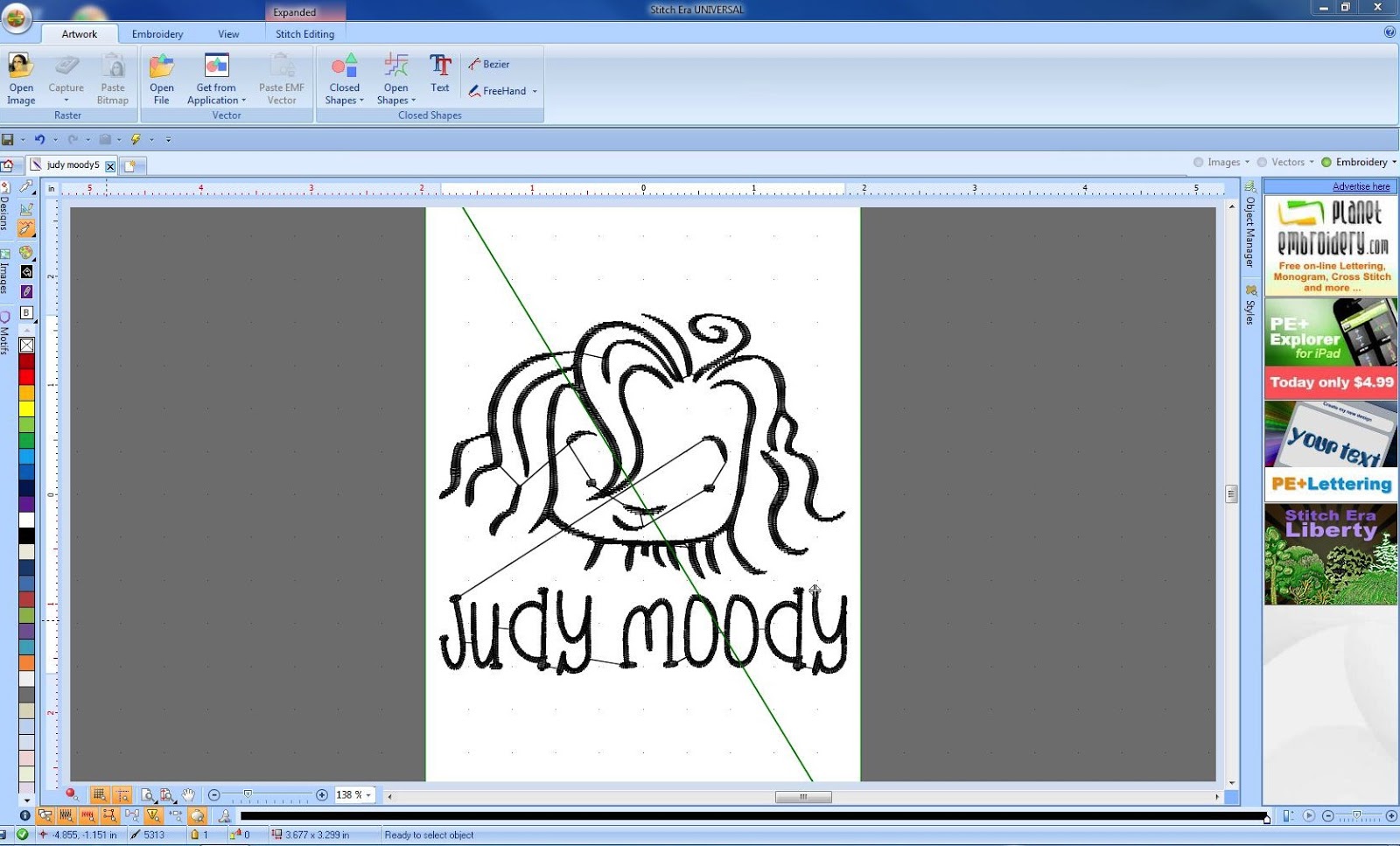Click the highlighted stitch edit tool
This screenshot has height=846, width=1400.
tap(27, 228)
